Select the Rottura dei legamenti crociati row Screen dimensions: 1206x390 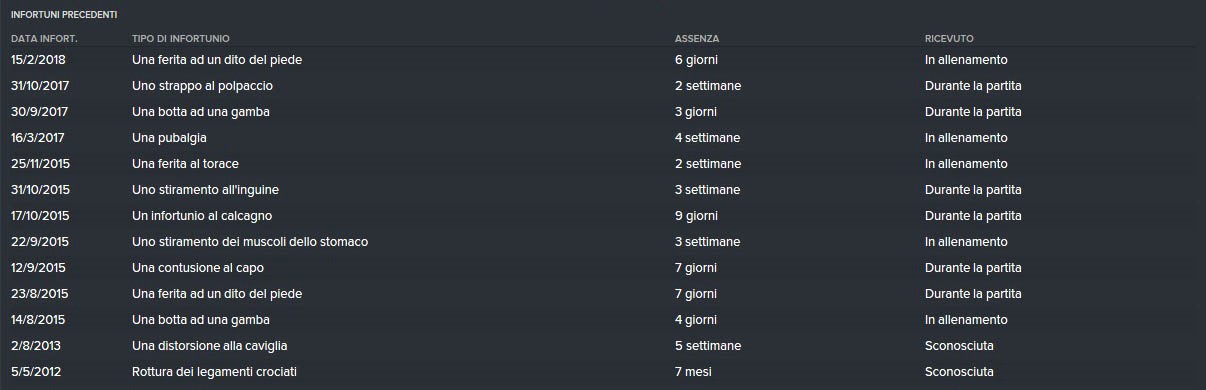tap(603, 372)
